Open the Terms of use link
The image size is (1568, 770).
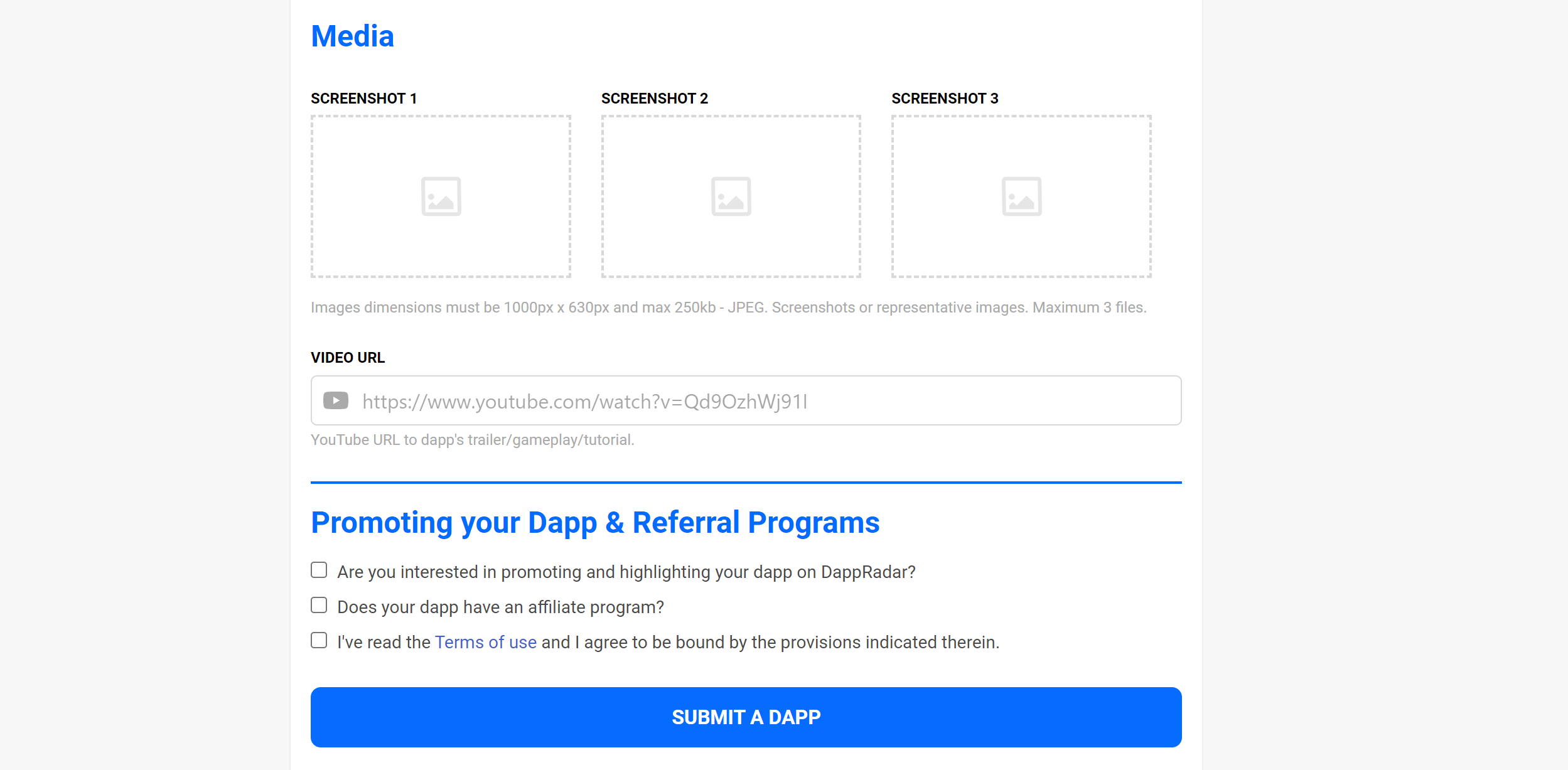pos(485,642)
